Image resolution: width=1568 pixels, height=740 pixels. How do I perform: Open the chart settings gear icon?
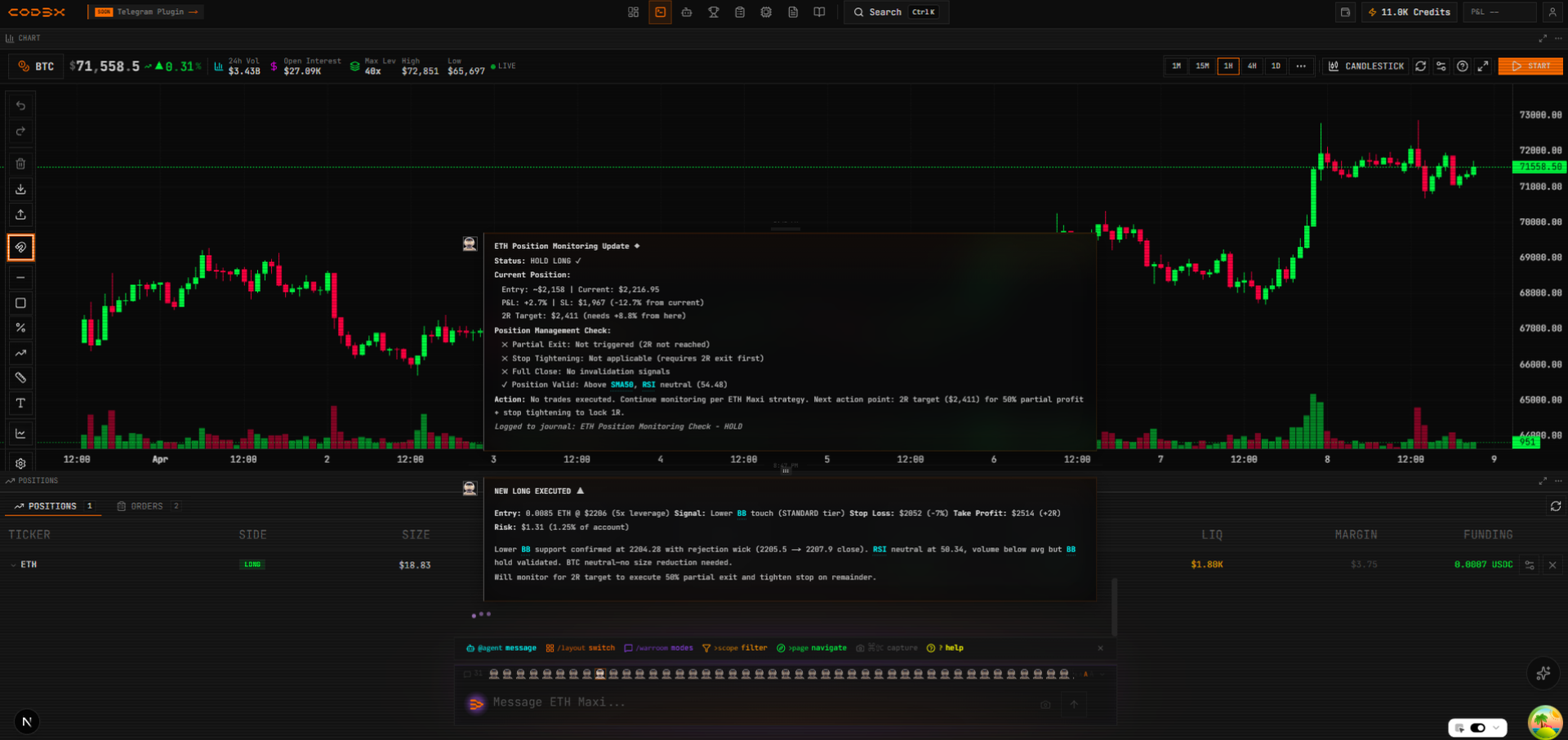[20, 463]
